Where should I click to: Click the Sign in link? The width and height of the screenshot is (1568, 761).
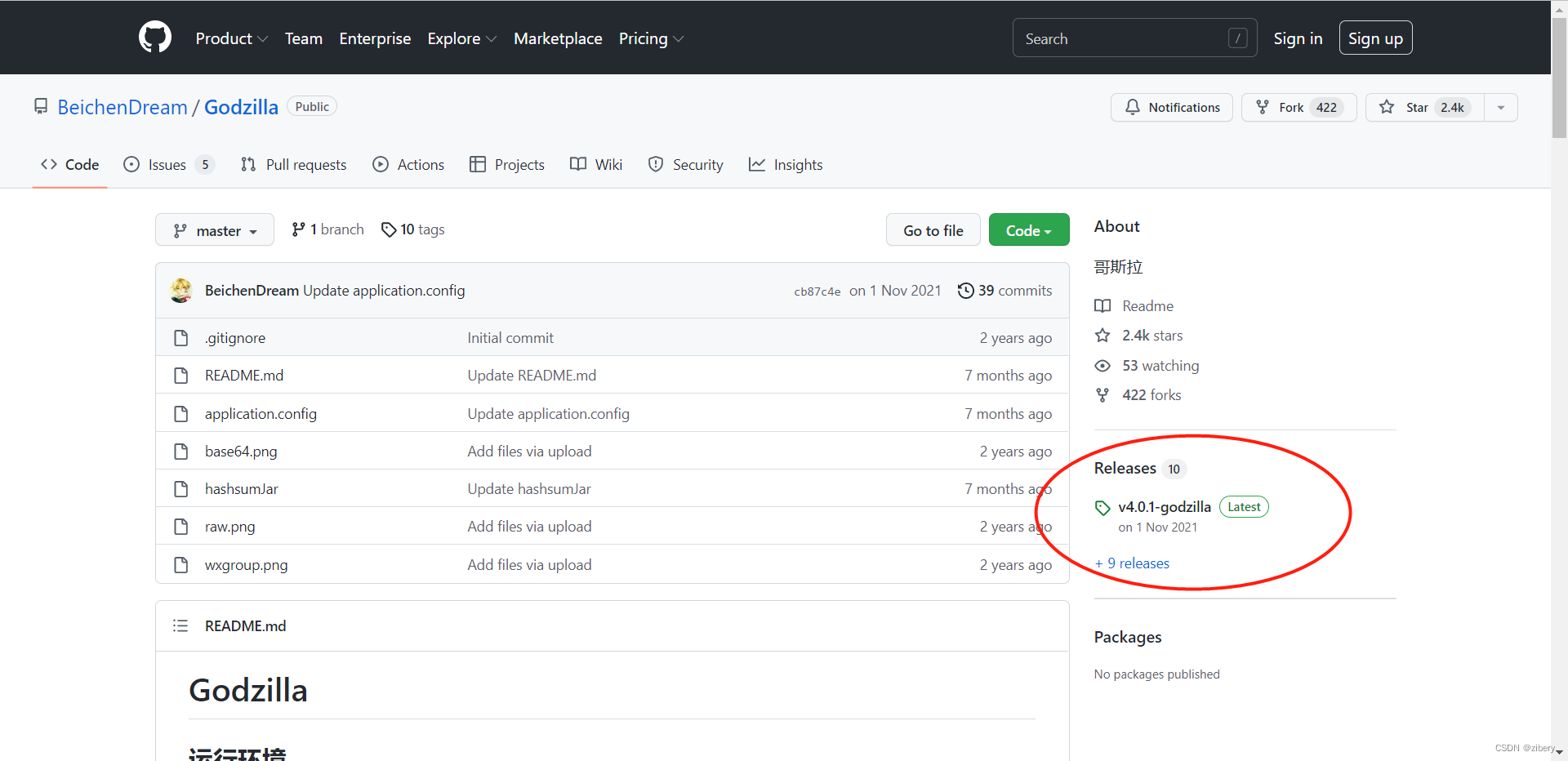click(1298, 38)
